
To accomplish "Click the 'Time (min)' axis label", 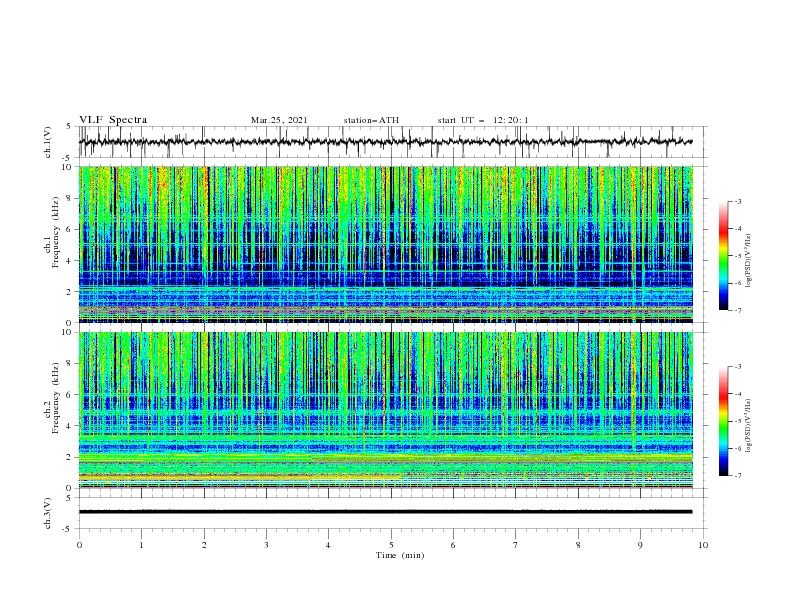I will coord(400,555).
